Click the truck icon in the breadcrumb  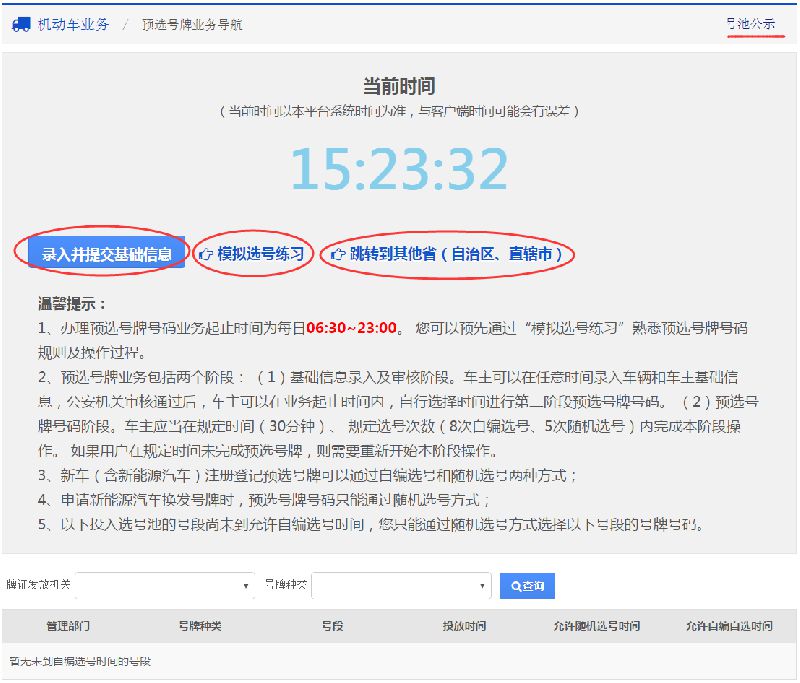[x=21, y=24]
